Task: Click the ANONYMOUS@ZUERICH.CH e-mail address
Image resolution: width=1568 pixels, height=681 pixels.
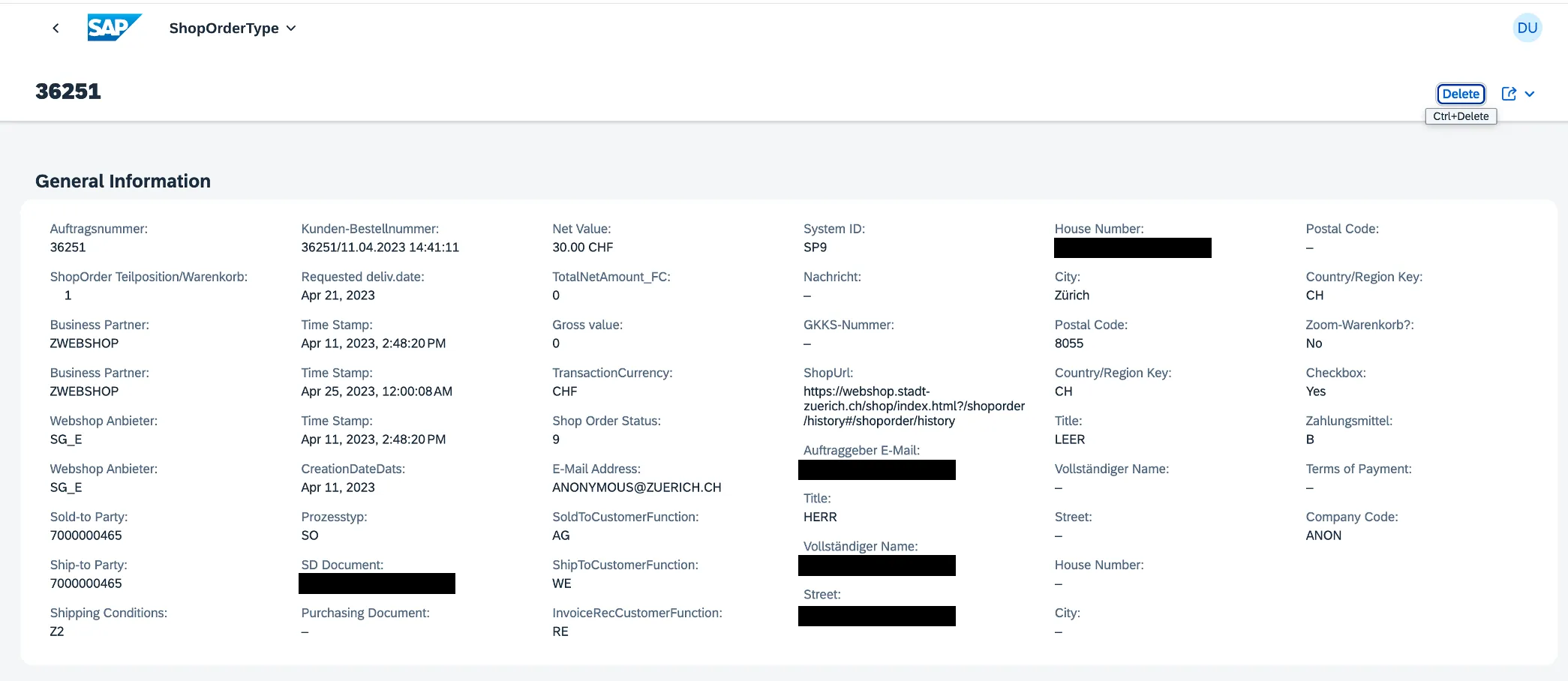Action: 636,487
